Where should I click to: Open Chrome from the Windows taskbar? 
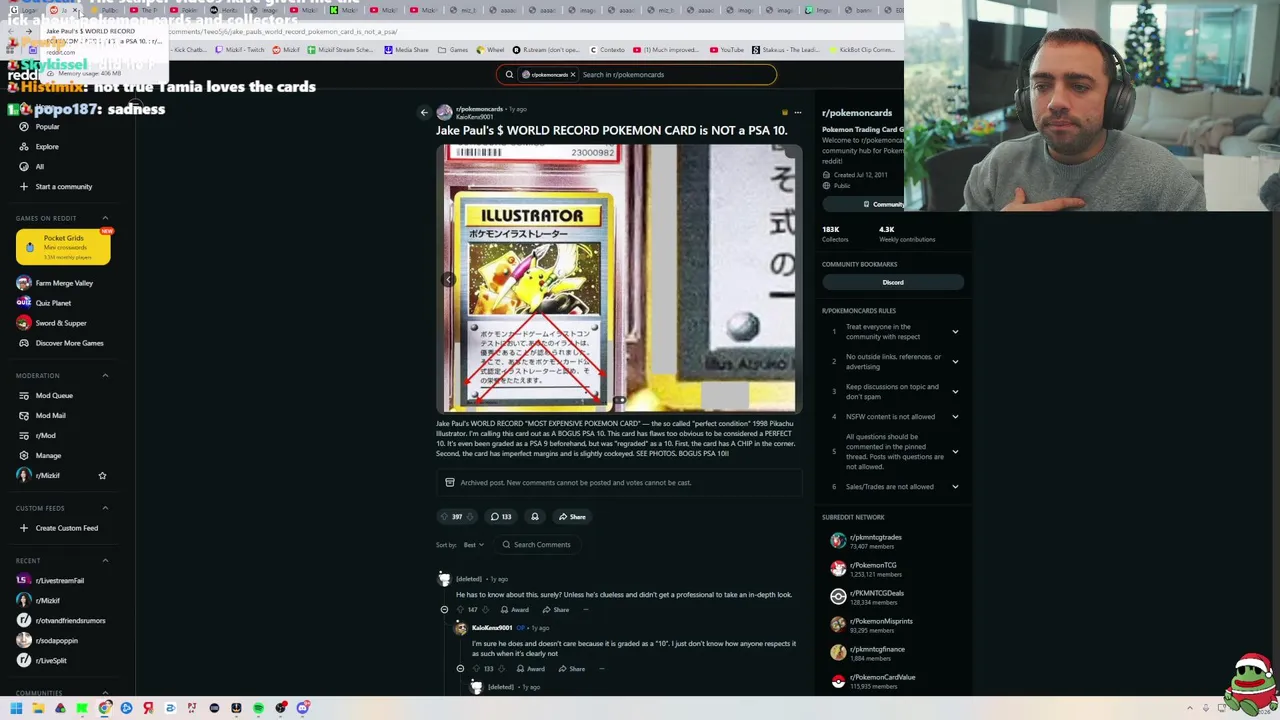[x=104, y=708]
